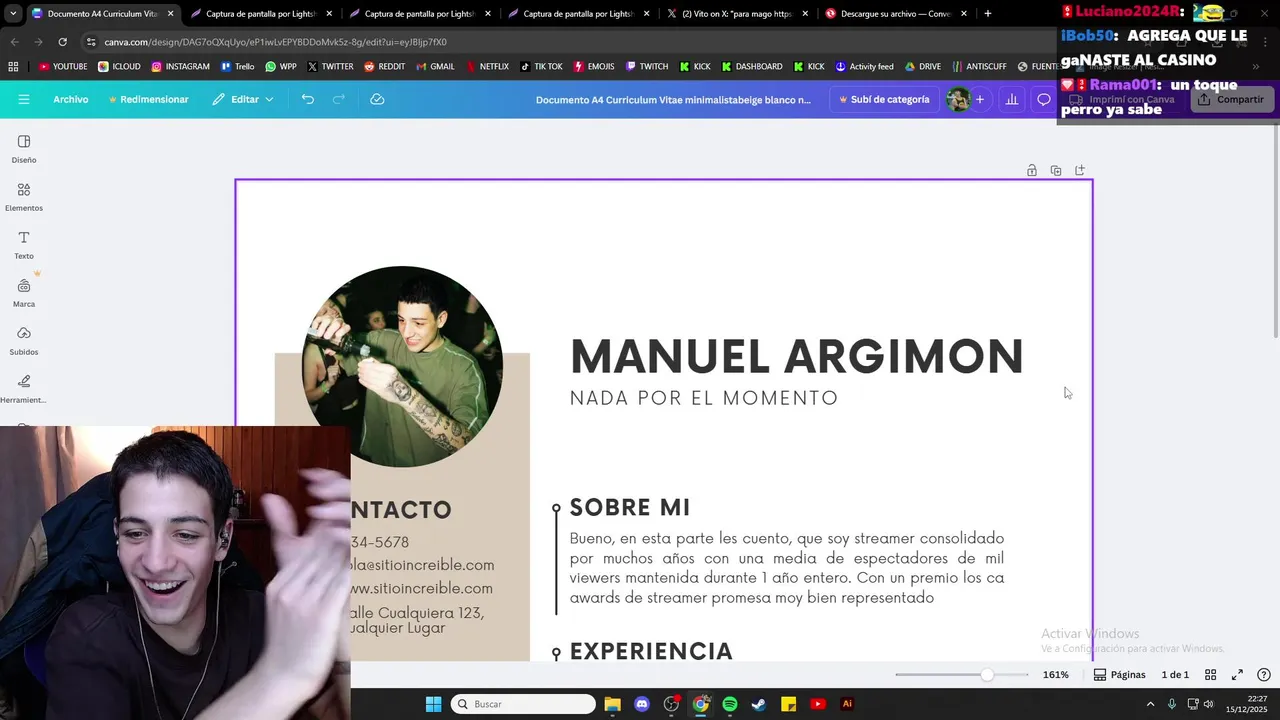Open the Canva hamburger main menu
The height and width of the screenshot is (720, 1280).
click(x=24, y=99)
